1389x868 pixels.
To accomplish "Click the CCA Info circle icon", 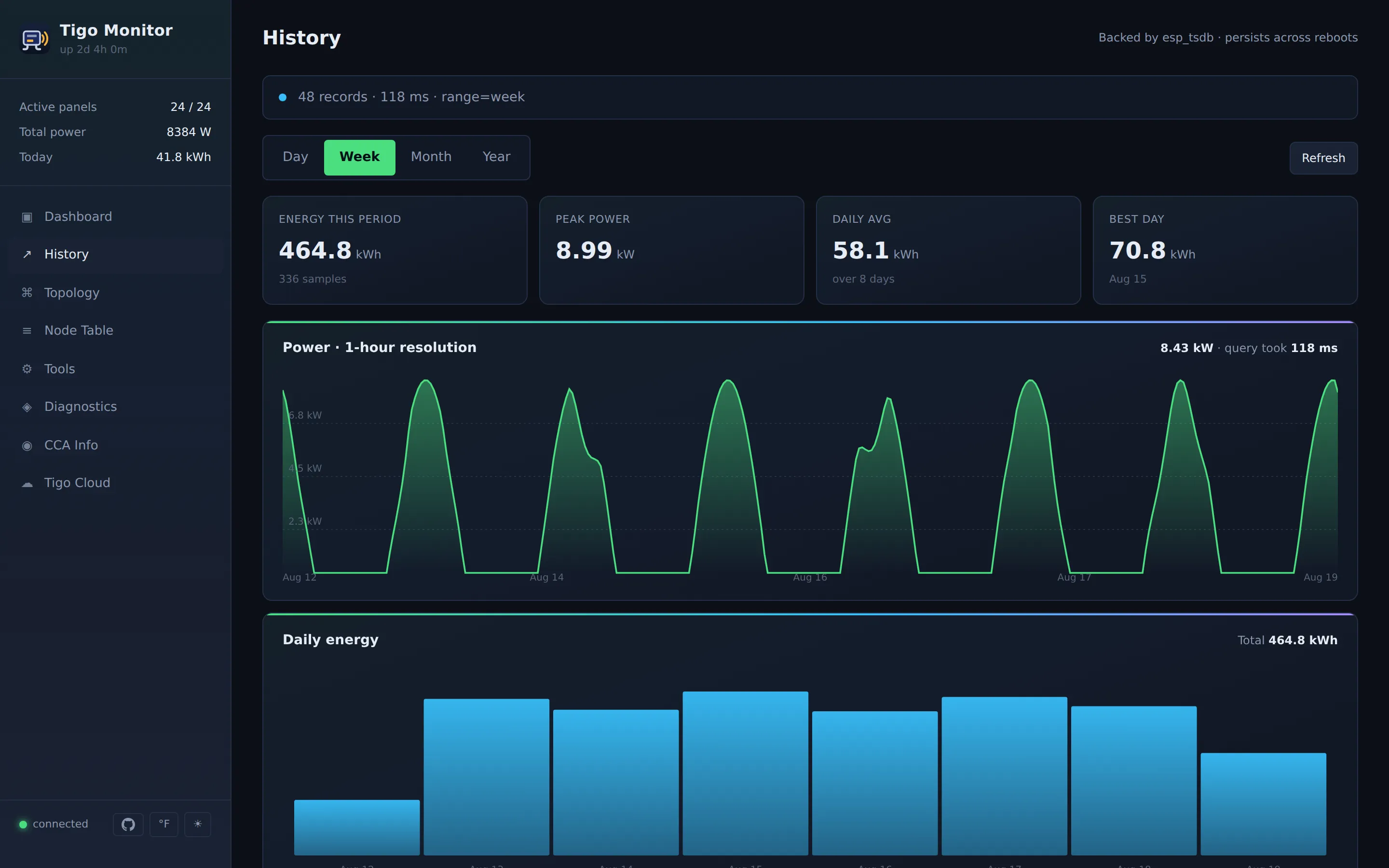I will [x=27, y=446].
